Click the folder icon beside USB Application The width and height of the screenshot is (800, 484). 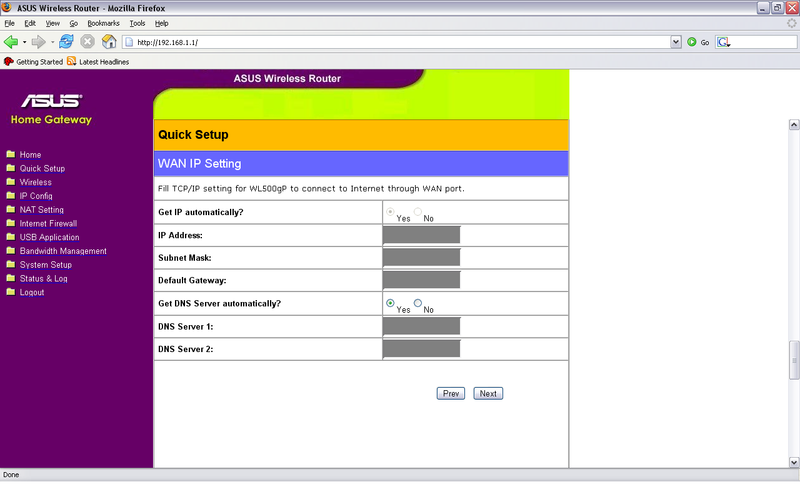tap(11, 237)
